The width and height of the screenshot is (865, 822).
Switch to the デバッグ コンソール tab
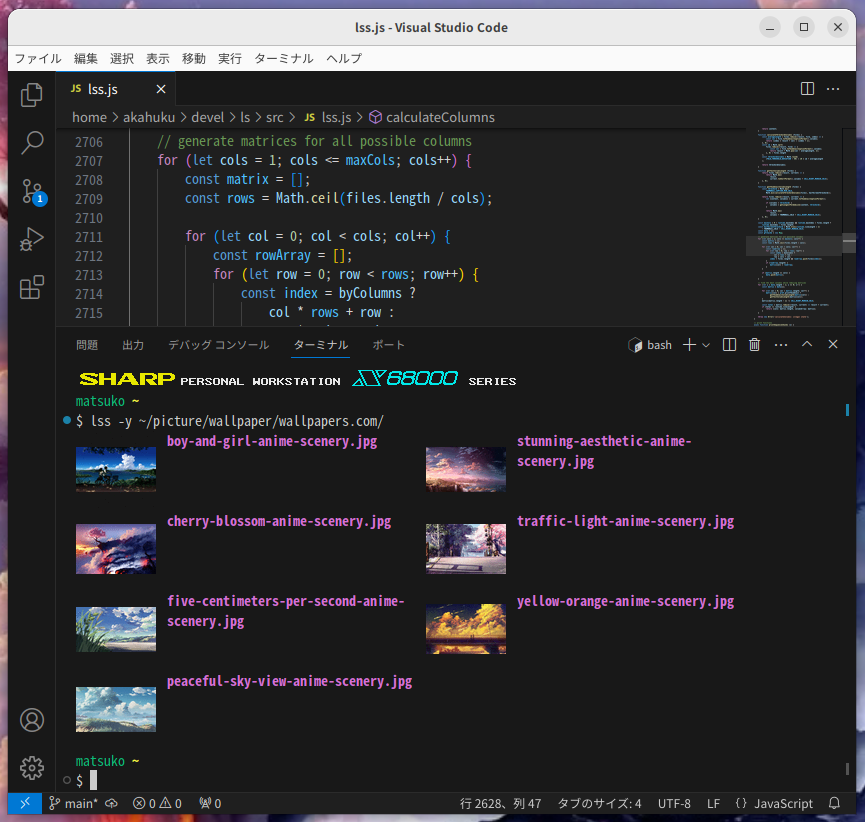[218, 345]
